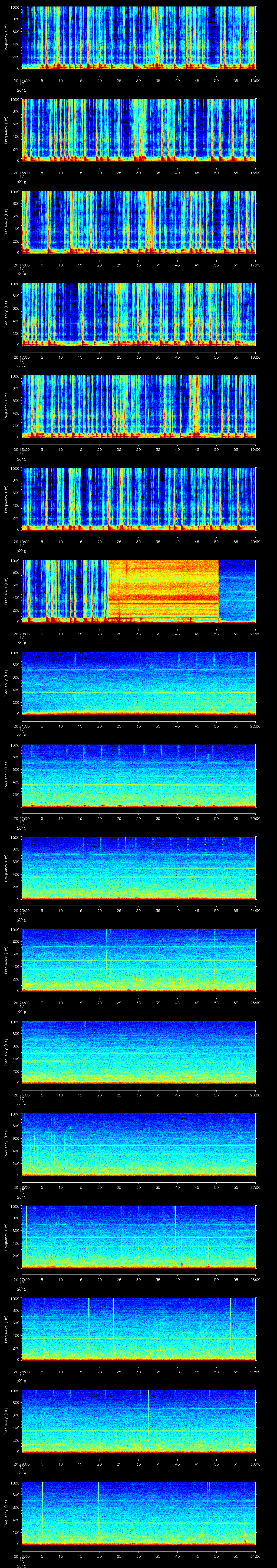Open the spectrogram panel starting at 20:22:00
The height and width of the screenshot is (1568, 277).
point(139,775)
